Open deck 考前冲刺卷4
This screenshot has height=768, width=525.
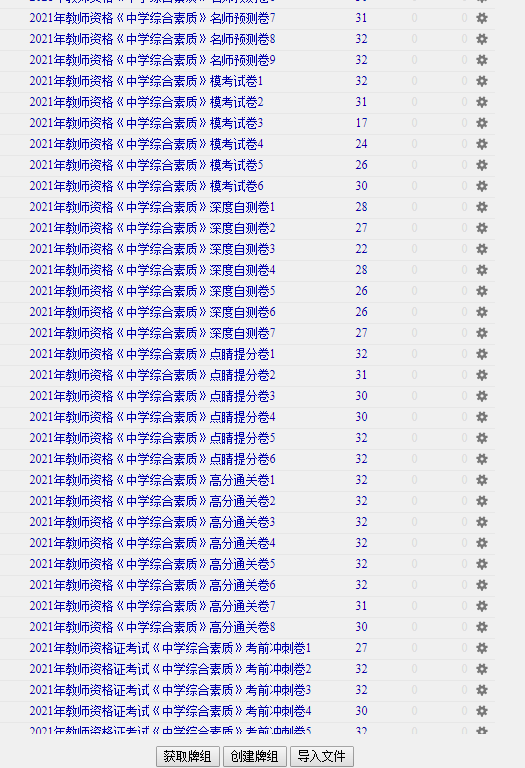[170, 711]
